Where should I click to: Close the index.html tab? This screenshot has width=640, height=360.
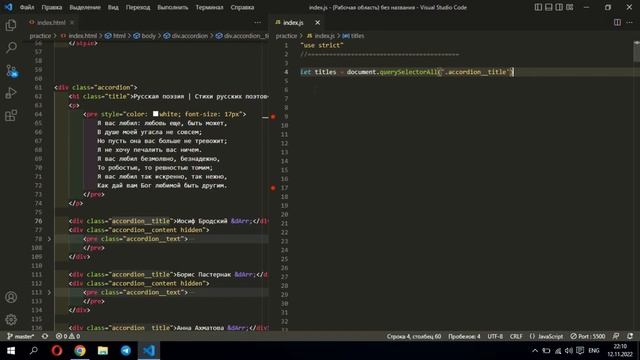(72, 22)
